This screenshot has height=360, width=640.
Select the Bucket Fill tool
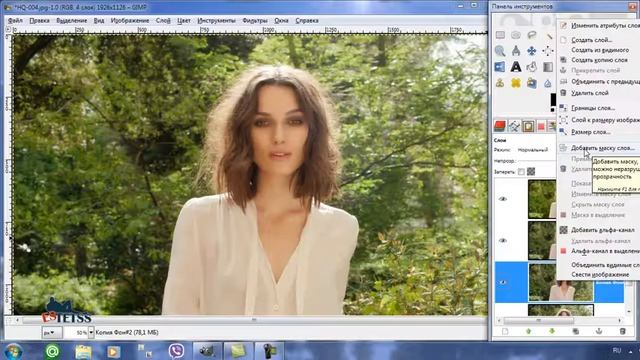(x=532, y=67)
